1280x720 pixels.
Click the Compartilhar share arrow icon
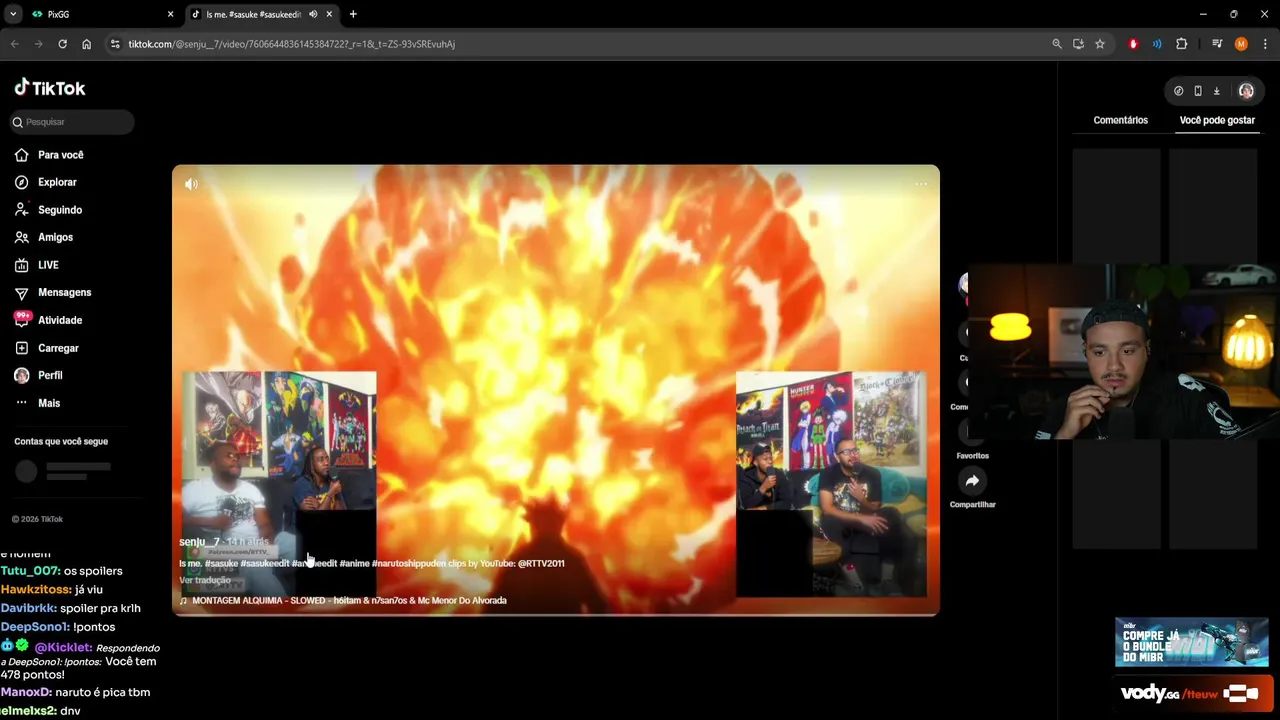coord(972,481)
